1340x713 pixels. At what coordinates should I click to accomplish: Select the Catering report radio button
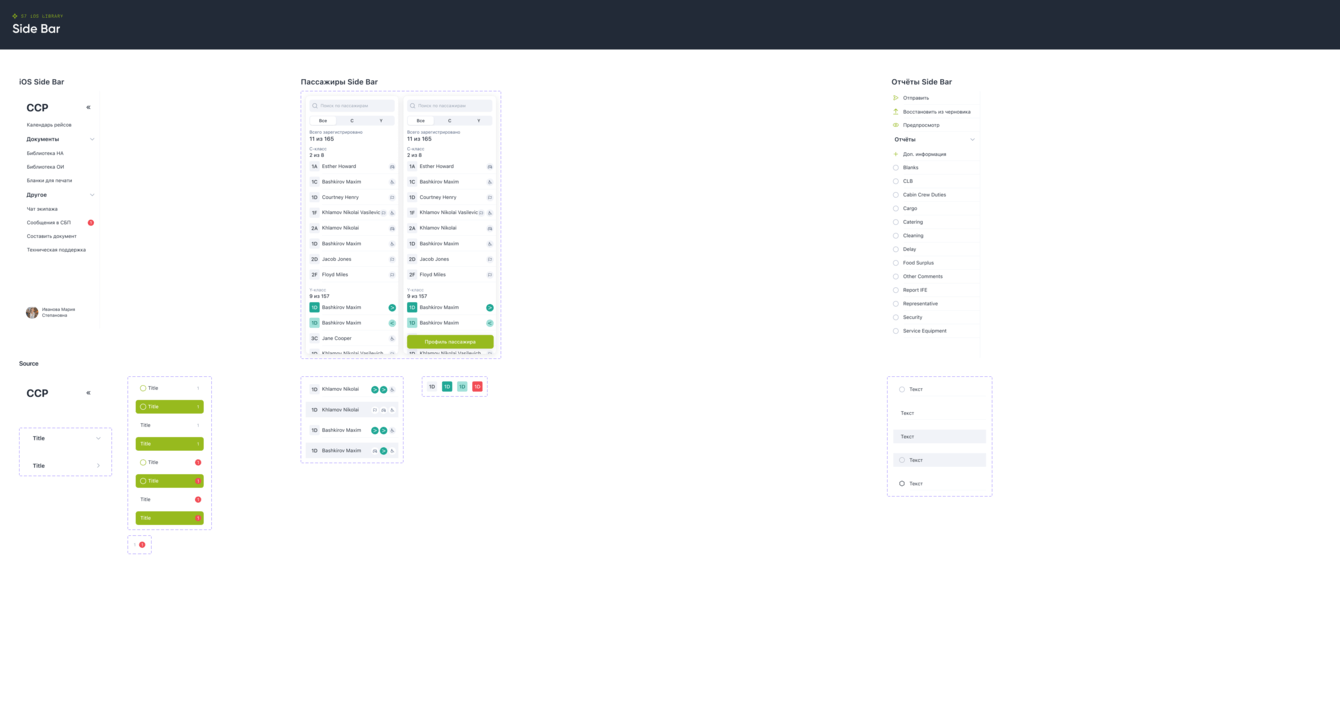[896, 222]
